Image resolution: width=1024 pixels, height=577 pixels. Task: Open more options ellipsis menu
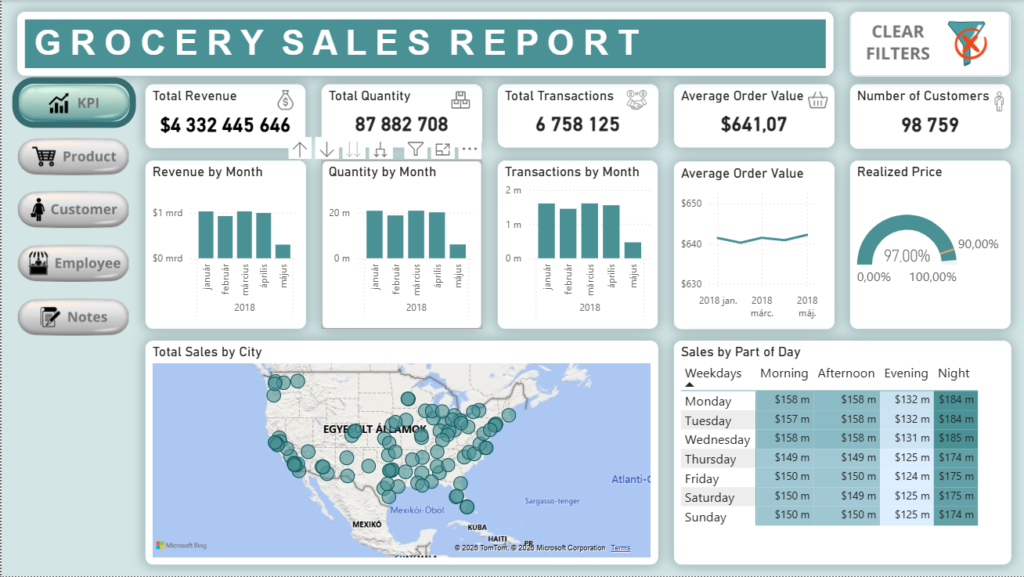click(x=469, y=150)
